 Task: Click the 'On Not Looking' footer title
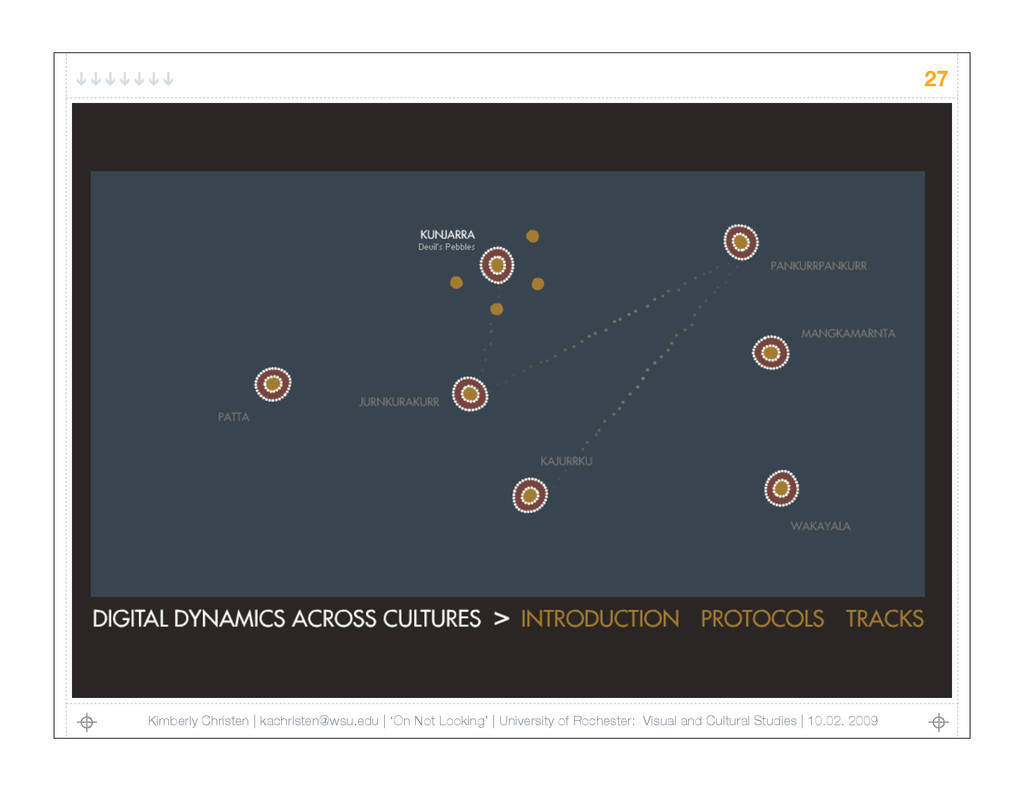(x=439, y=720)
